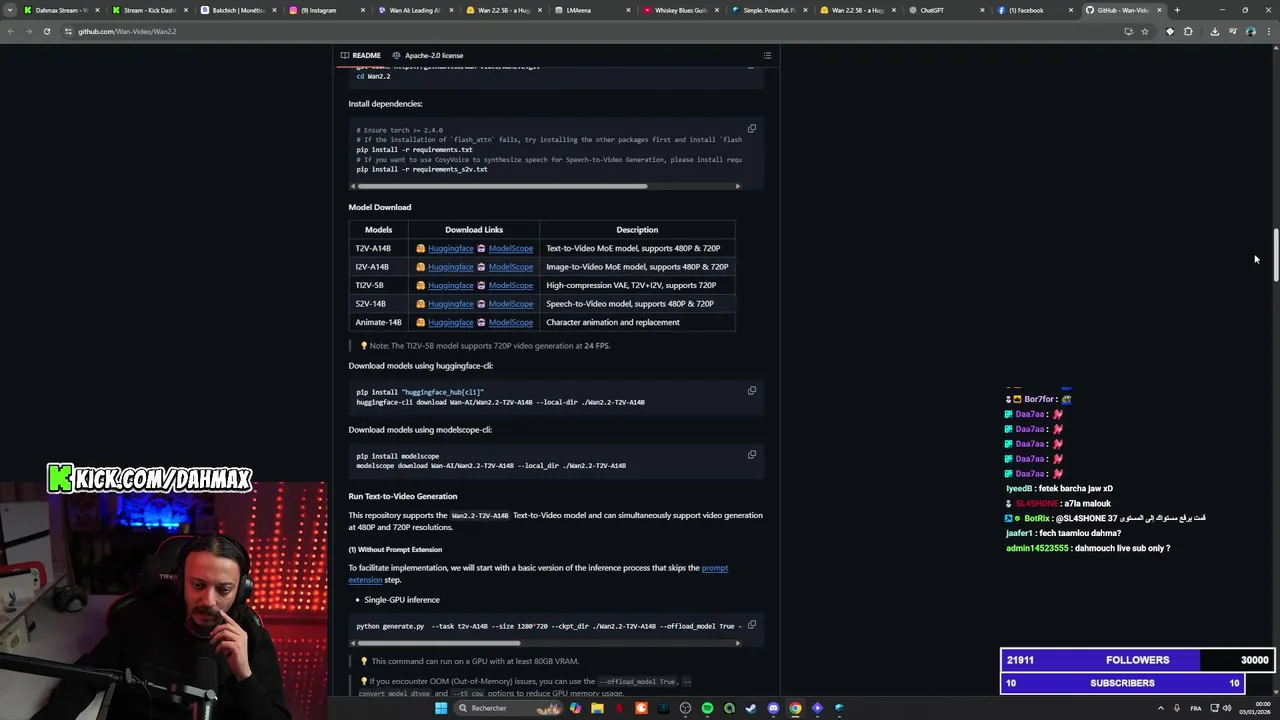Open Discord from the taskbar
Image resolution: width=1280 pixels, height=720 pixels.
773,708
